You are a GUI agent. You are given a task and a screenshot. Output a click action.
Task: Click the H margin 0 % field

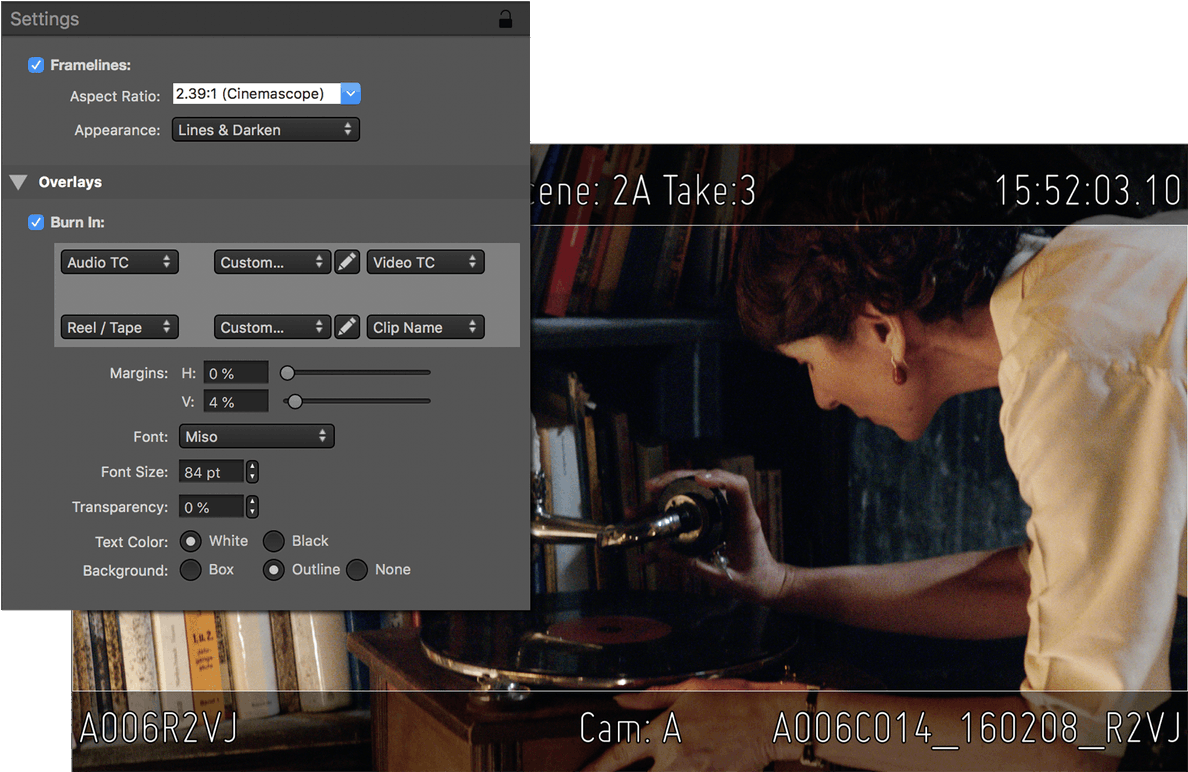236,373
